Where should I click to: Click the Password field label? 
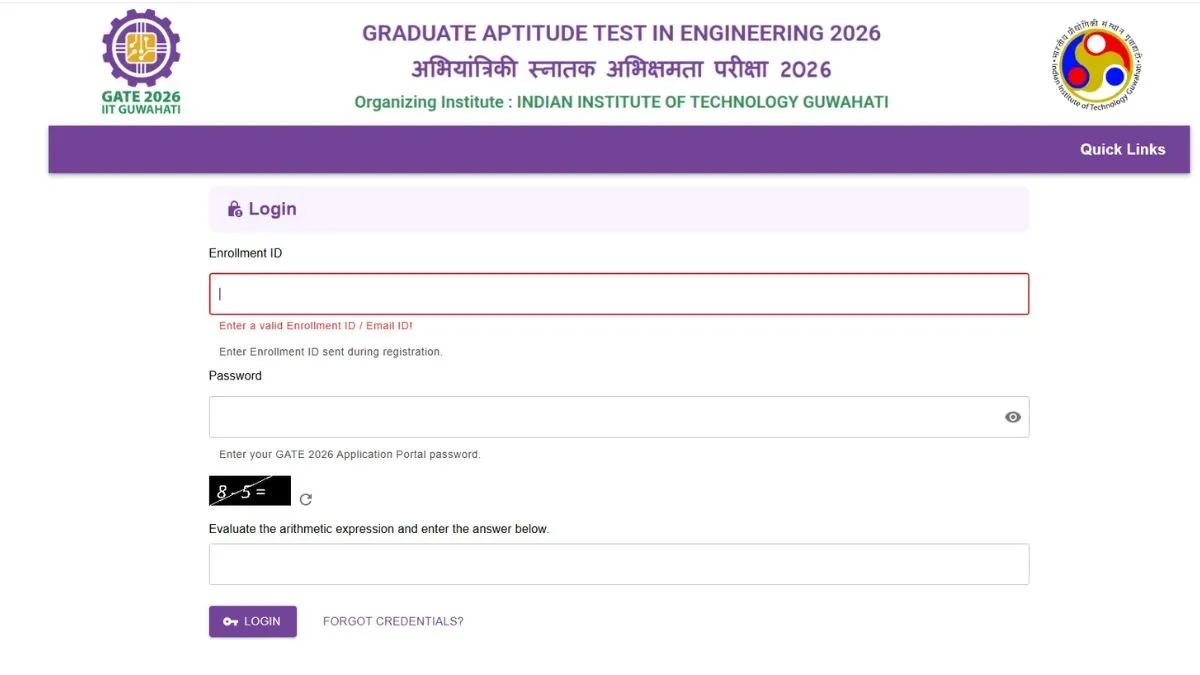(235, 376)
